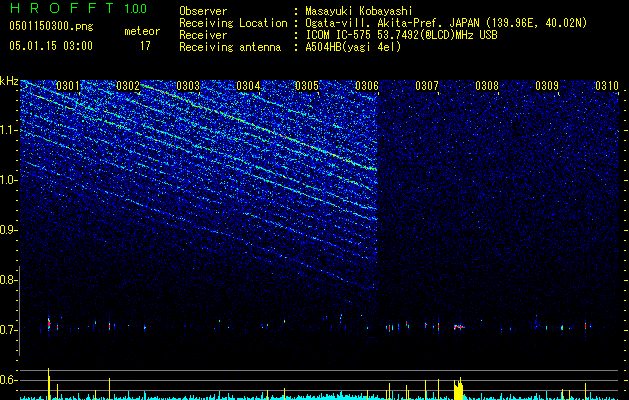Click the 0307 time marker

tap(427, 86)
